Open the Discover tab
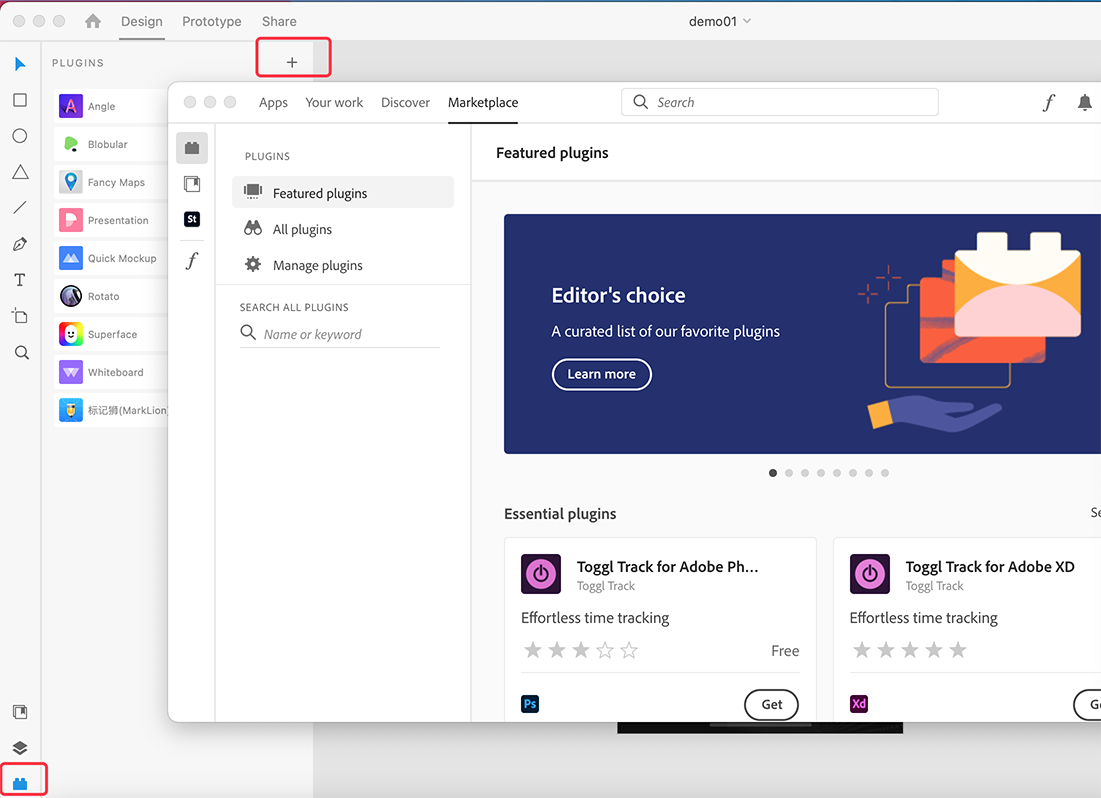This screenshot has height=798, width=1101. point(405,102)
